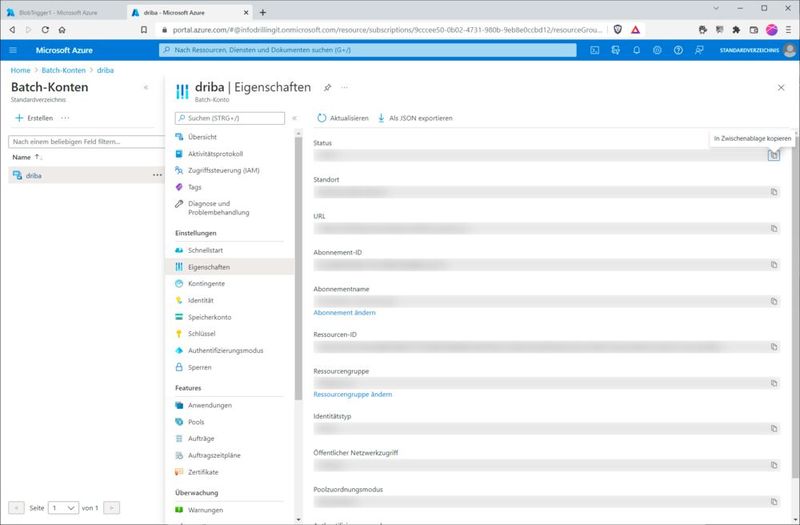Copy the Öffentlicher Netzwerkzugriff value

click(774, 465)
